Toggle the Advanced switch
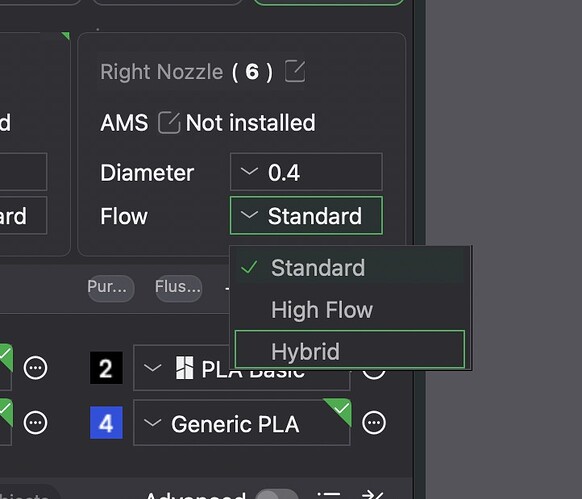Image resolution: width=582 pixels, height=499 pixels. [x=277, y=494]
